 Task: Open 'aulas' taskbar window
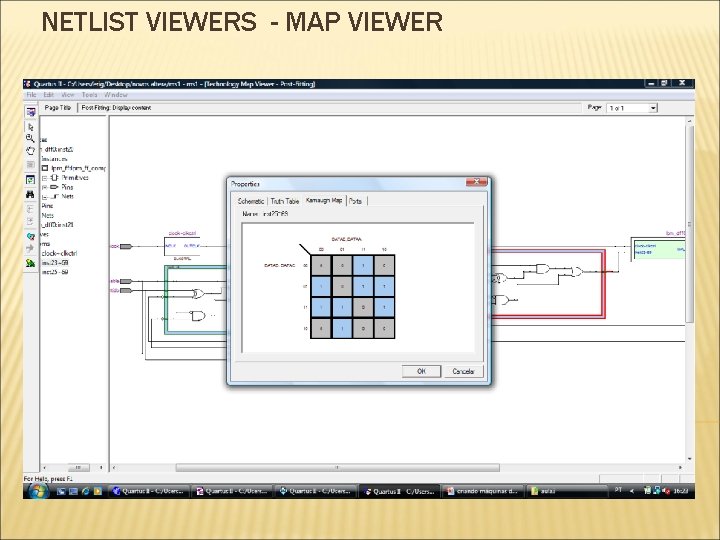566,491
